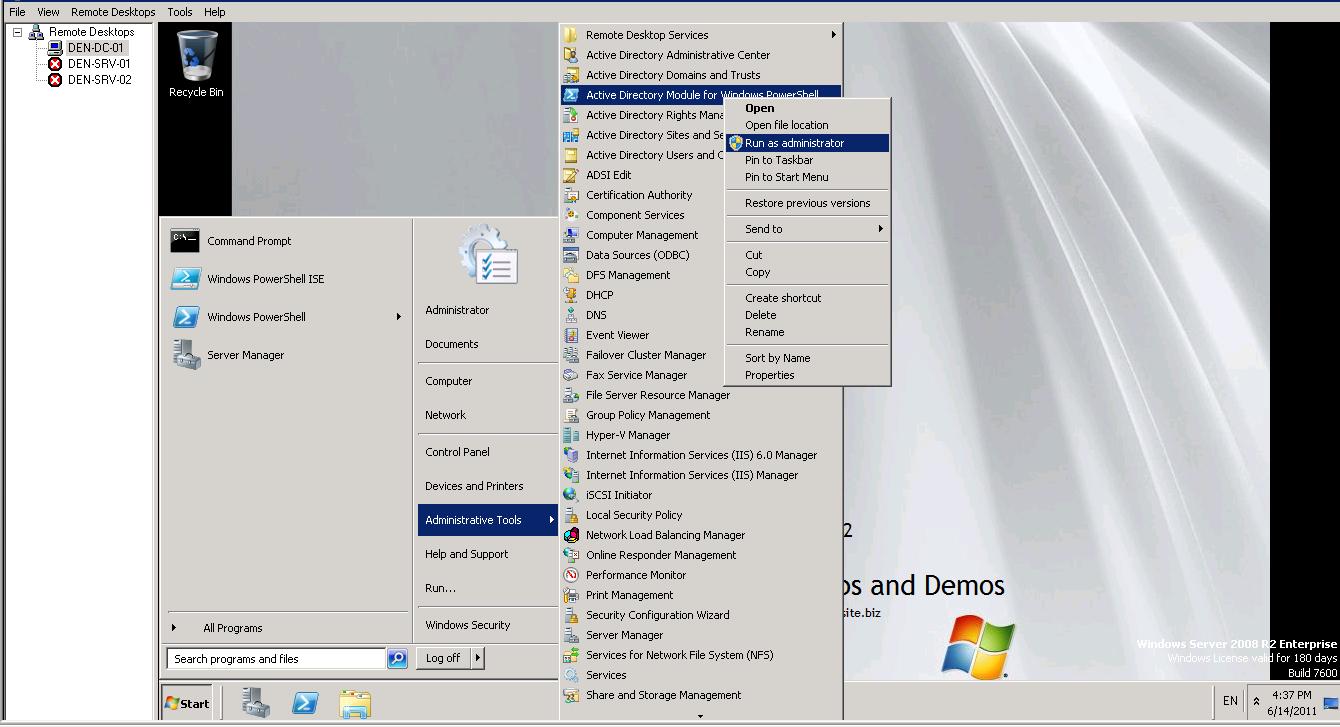Click the DHCP icon
The width and height of the screenshot is (1340, 727).
[571, 295]
